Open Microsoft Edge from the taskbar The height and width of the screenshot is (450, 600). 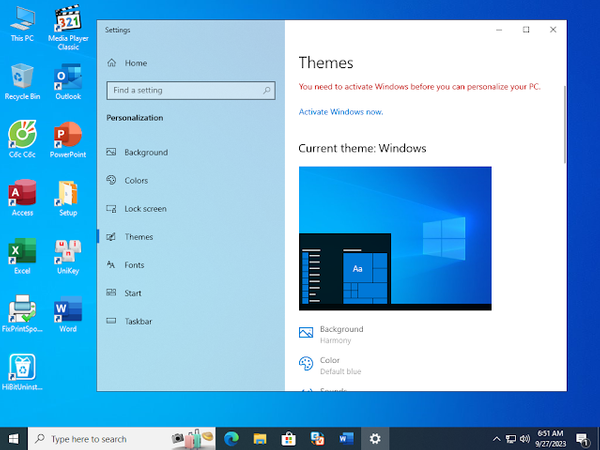coord(231,439)
